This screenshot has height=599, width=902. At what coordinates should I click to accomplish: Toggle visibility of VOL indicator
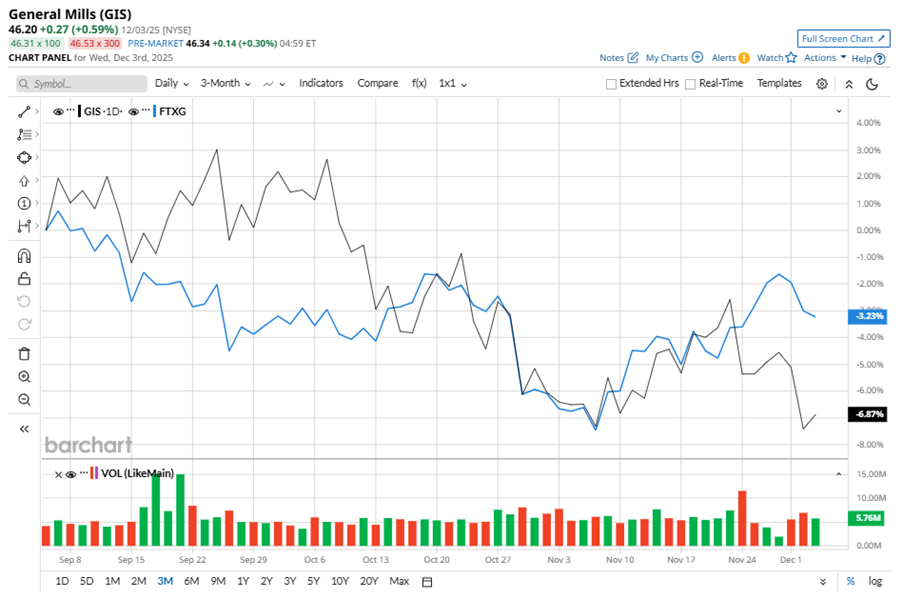pyautogui.click(x=71, y=475)
